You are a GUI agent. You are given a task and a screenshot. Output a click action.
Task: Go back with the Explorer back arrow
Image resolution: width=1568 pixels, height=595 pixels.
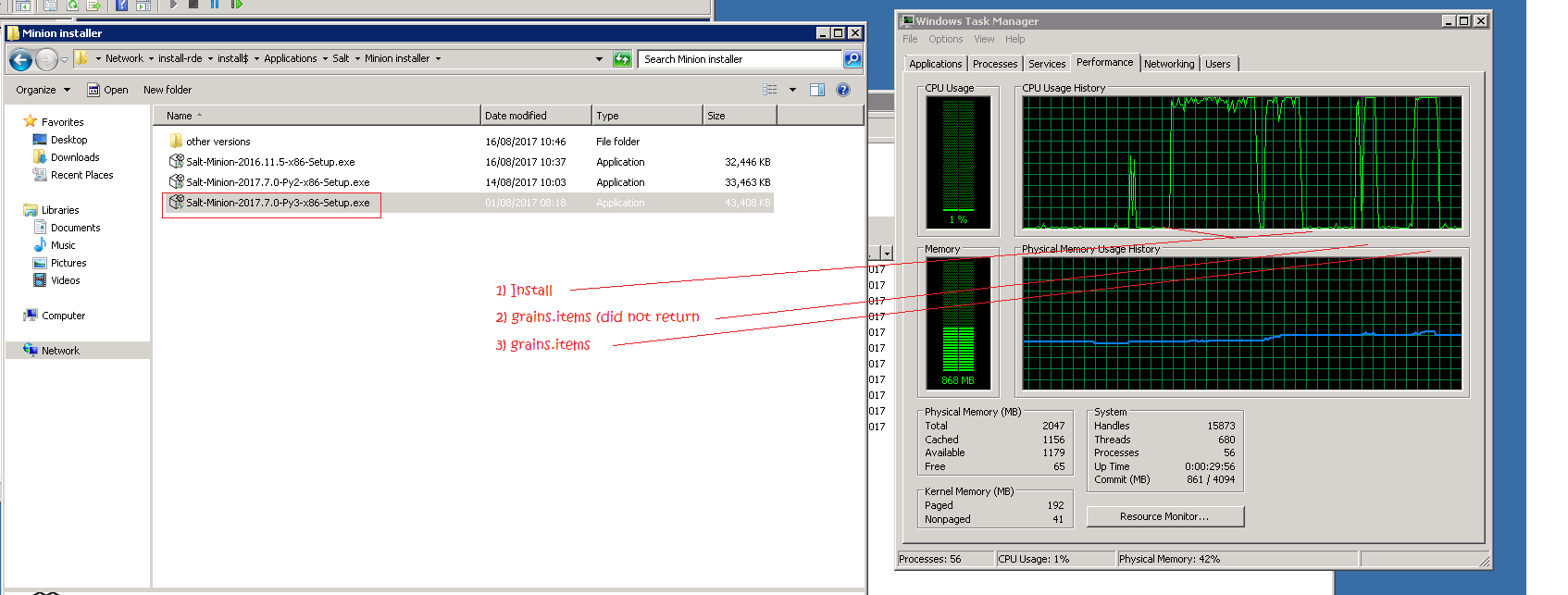pos(20,60)
